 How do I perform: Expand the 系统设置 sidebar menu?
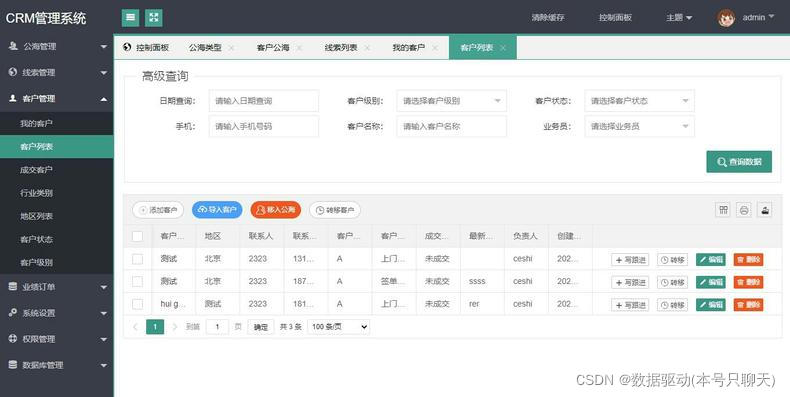57,313
